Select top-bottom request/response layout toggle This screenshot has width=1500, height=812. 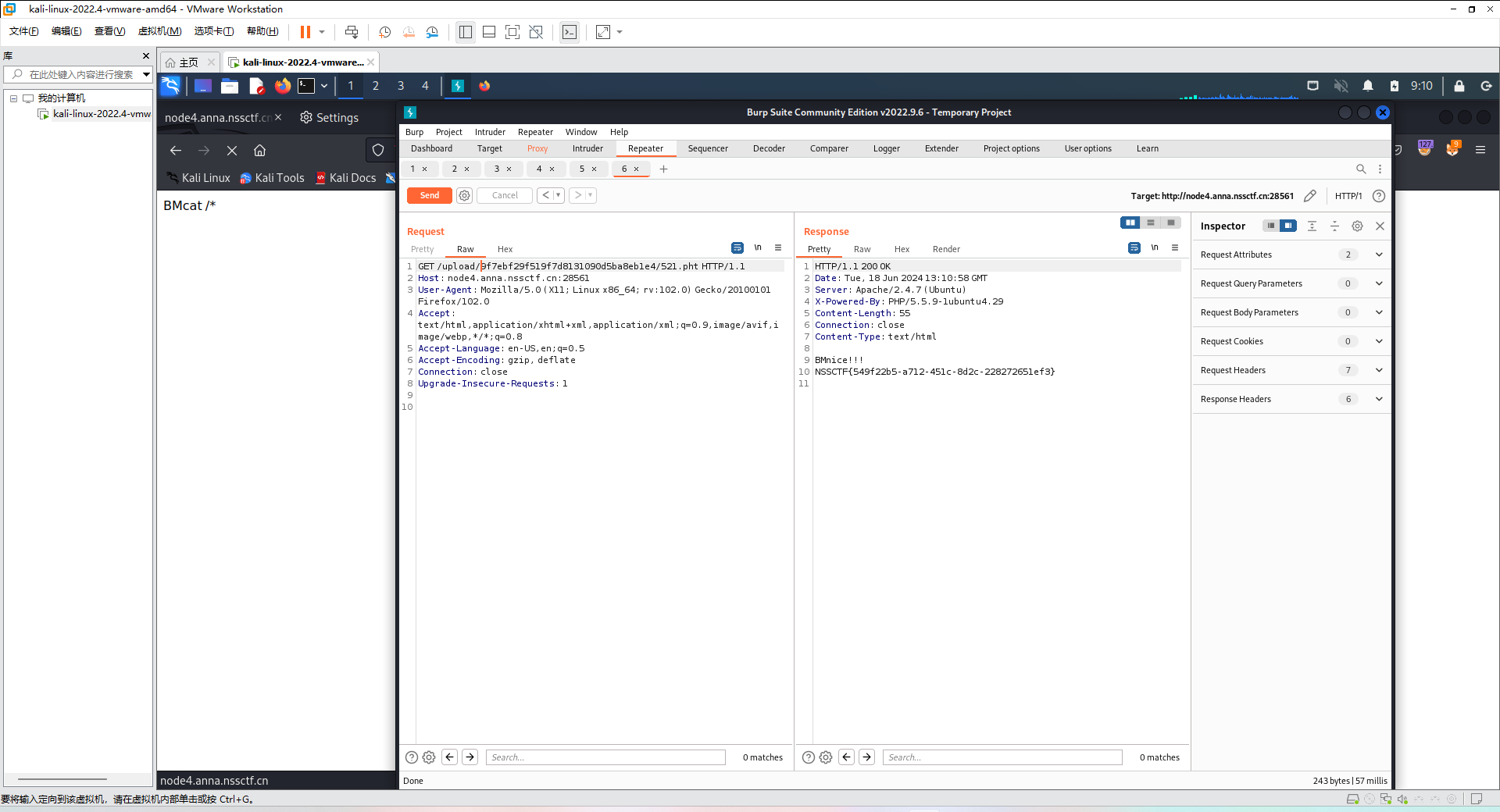coord(1151,223)
